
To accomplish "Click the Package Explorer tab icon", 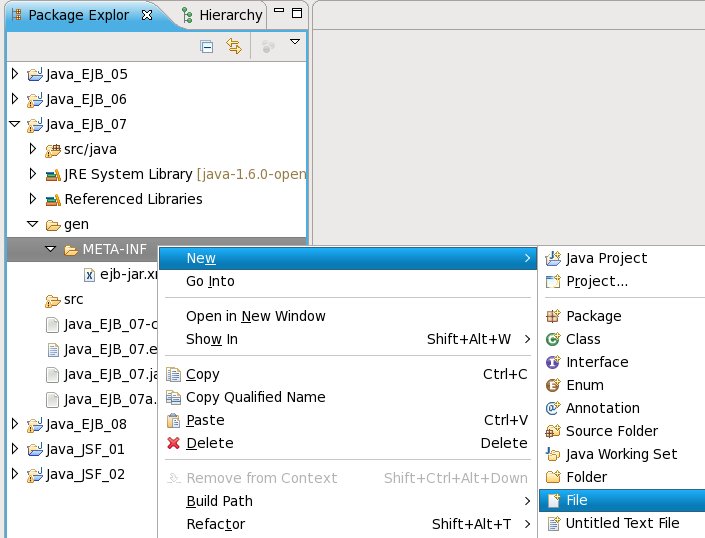I will click(17, 14).
